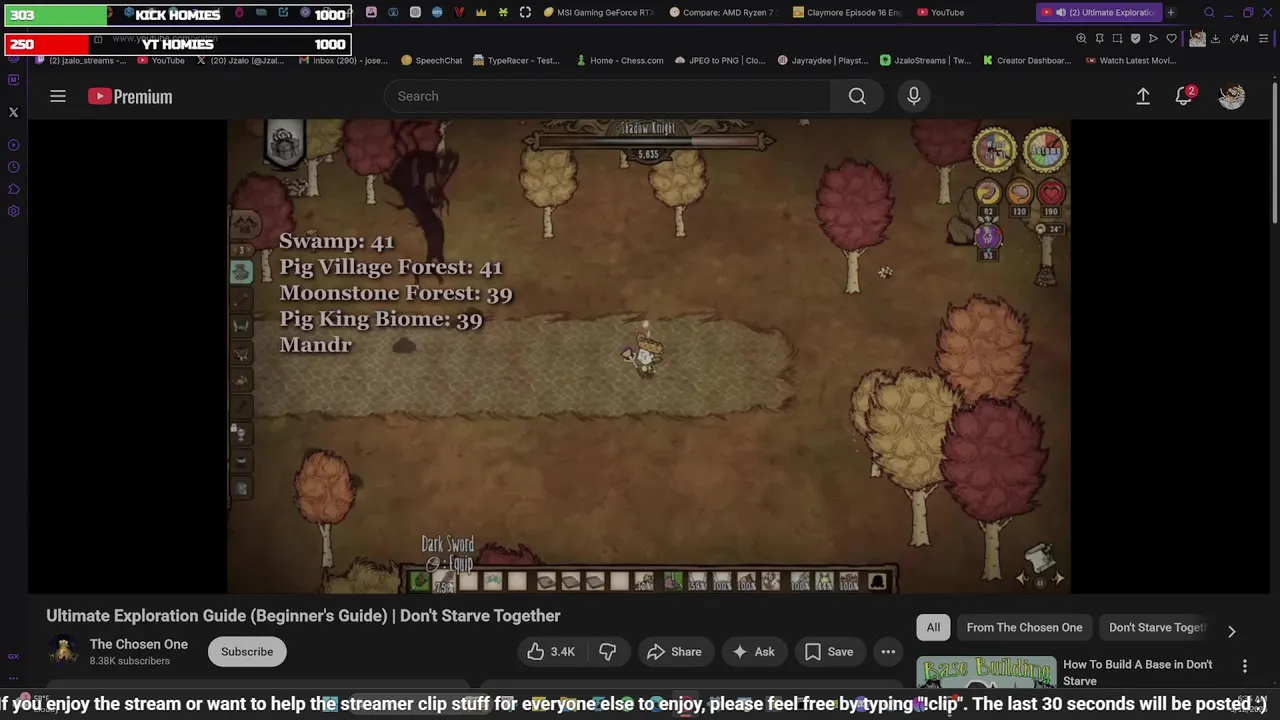Open browser sidebar settings gear
1280x720 pixels.
point(13,211)
